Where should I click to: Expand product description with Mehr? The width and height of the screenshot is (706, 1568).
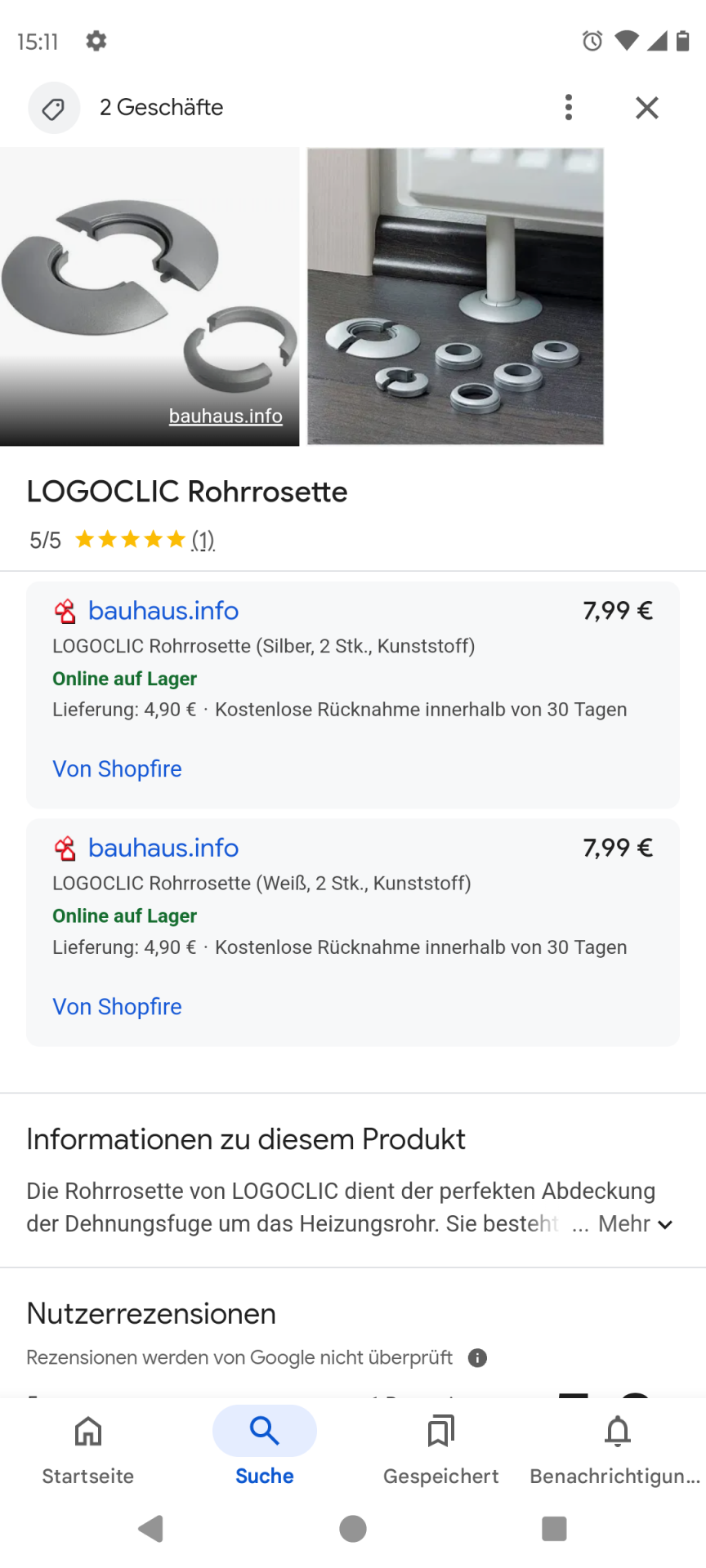pos(635,1224)
